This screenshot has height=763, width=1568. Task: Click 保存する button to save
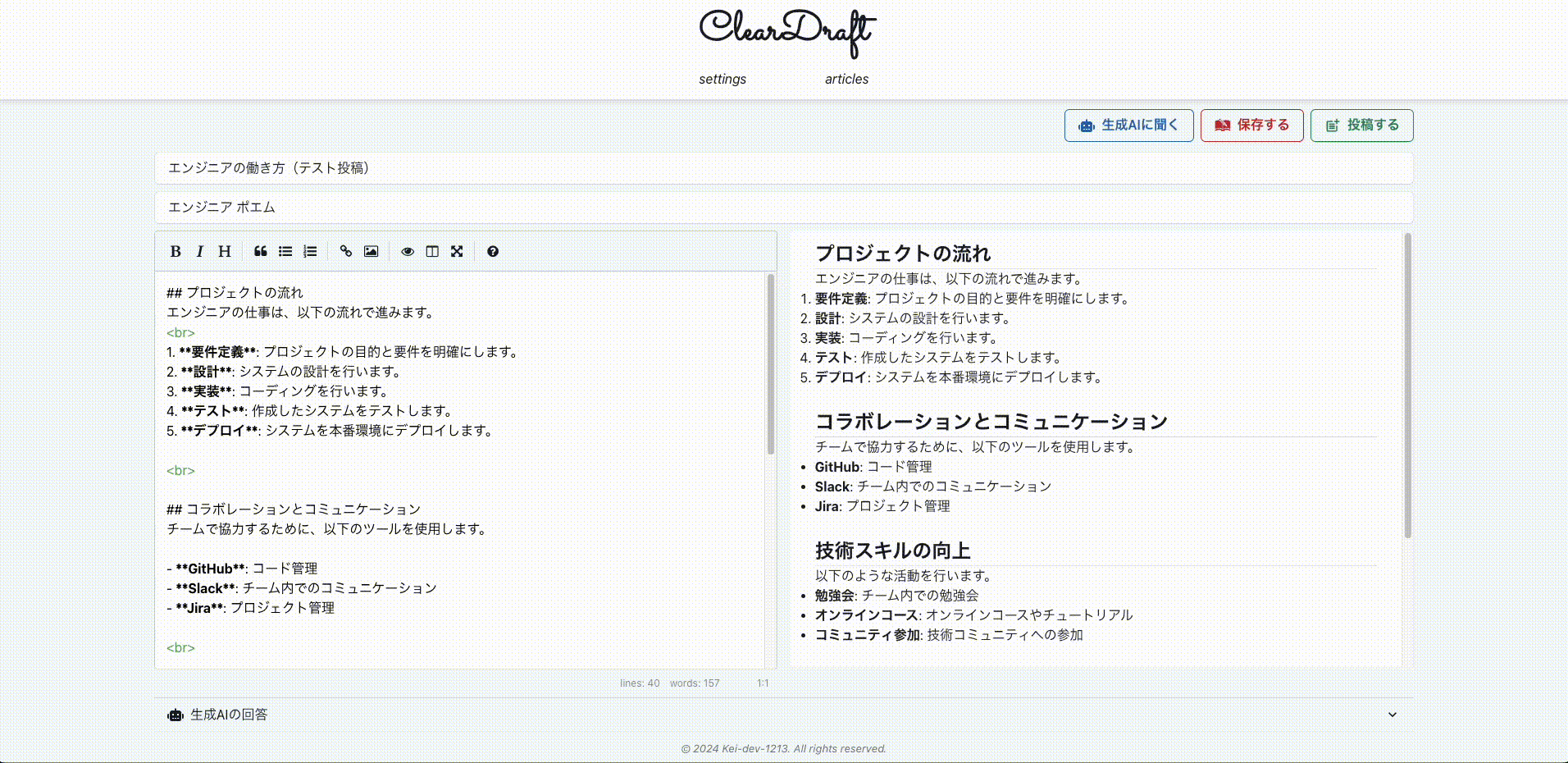coord(1252,126)
